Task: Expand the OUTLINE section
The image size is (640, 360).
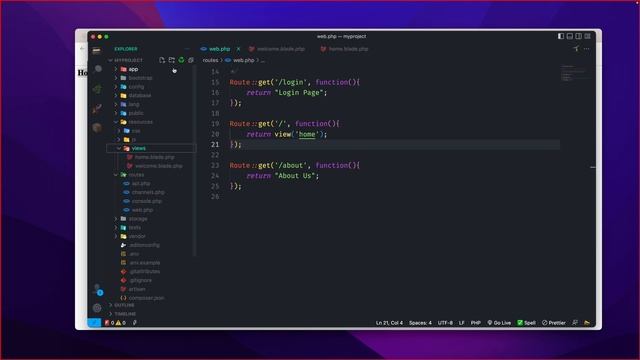Action: [124, 305]
